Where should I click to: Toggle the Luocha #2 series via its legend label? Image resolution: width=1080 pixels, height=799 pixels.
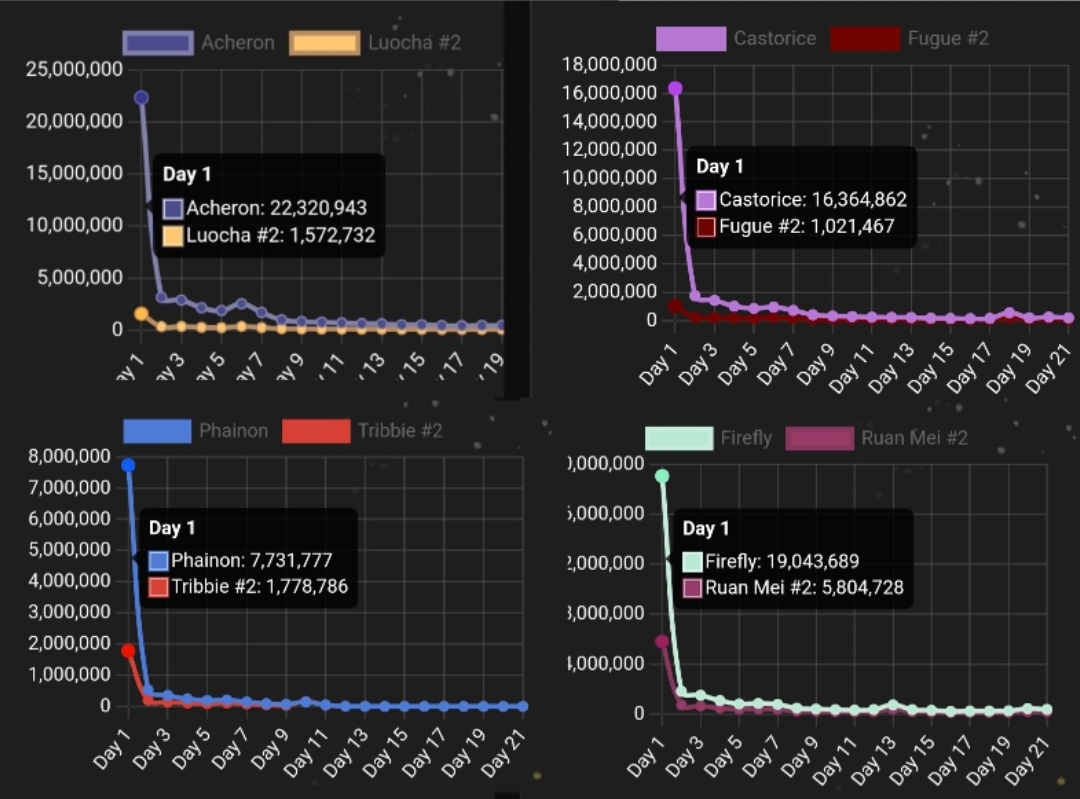pyautogui.click(x=414, y=43)
